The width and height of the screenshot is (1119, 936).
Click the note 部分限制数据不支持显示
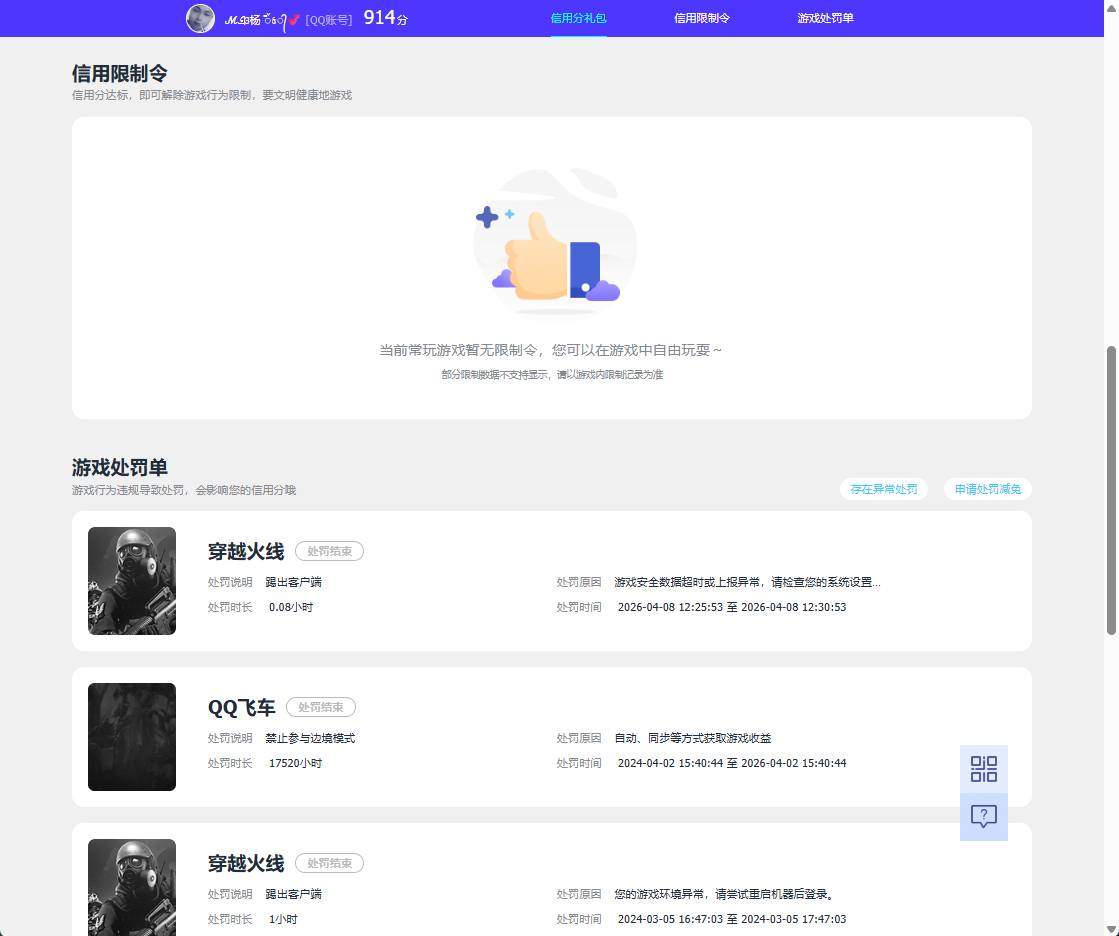coord(552,375)
